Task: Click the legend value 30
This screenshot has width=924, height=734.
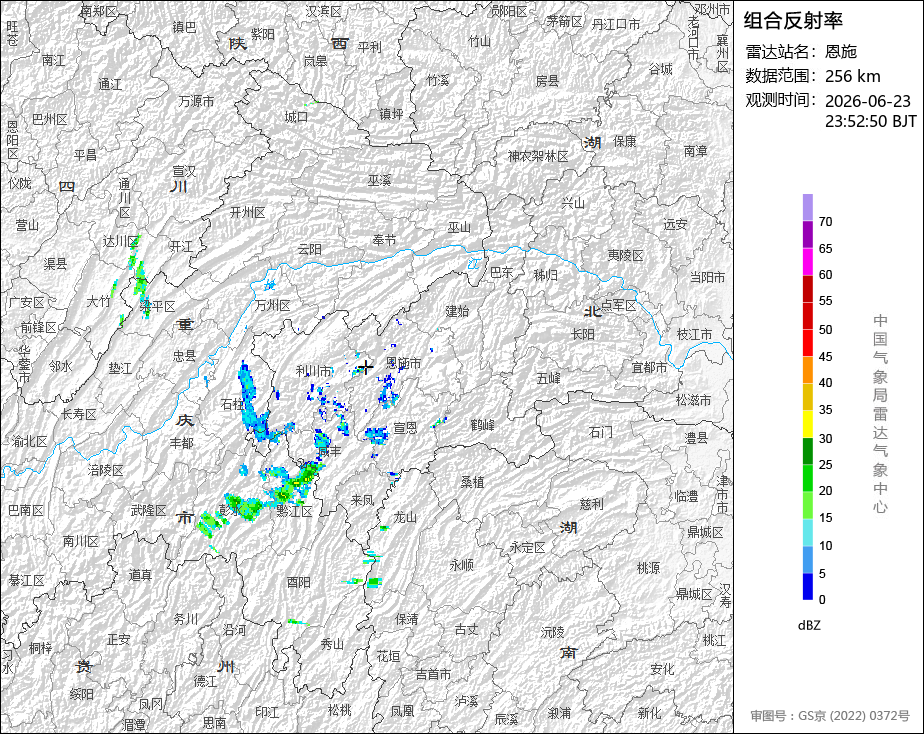Action: pos(826,438)
